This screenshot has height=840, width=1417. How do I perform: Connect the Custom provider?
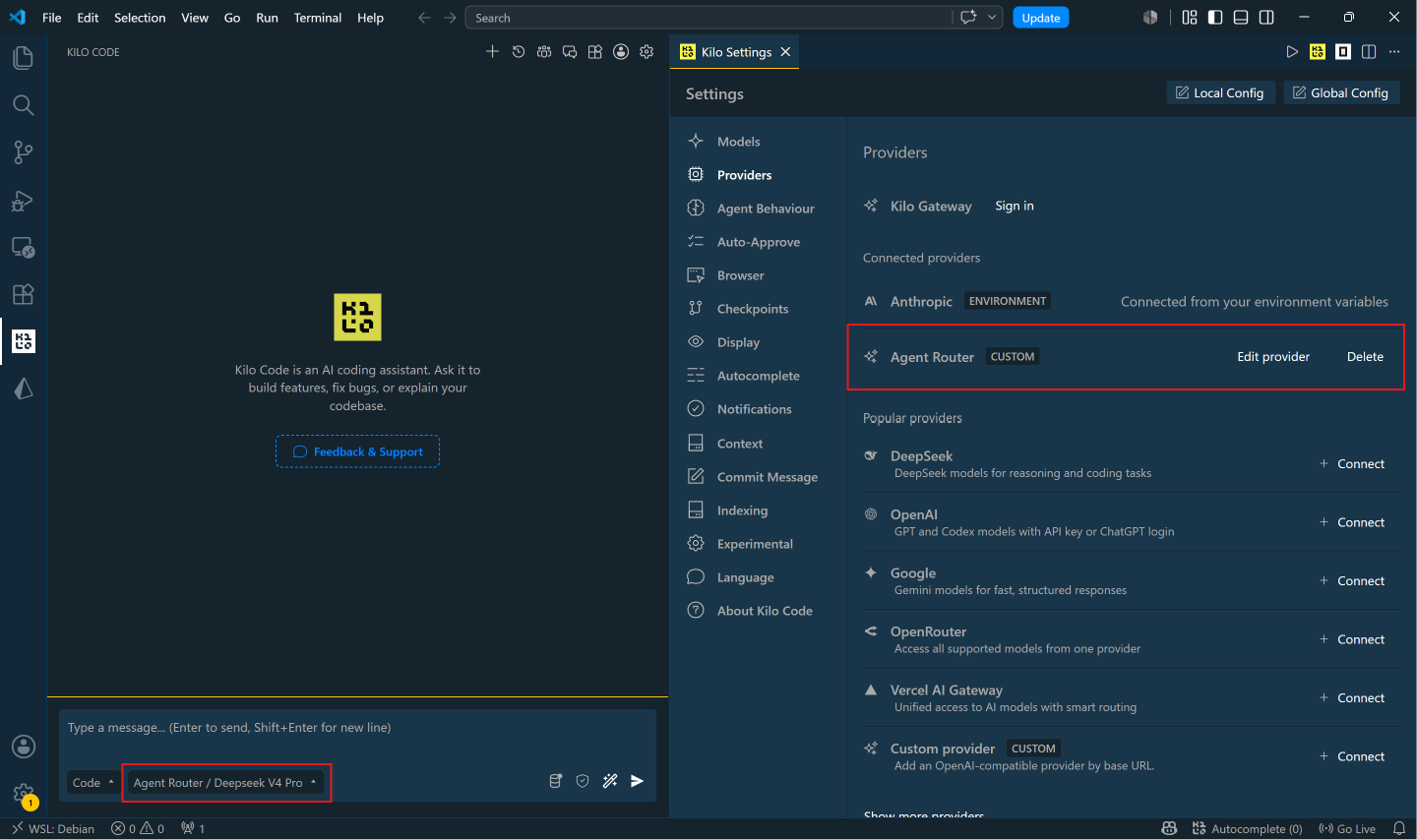pyautogui.click(x=1352, y=756)
